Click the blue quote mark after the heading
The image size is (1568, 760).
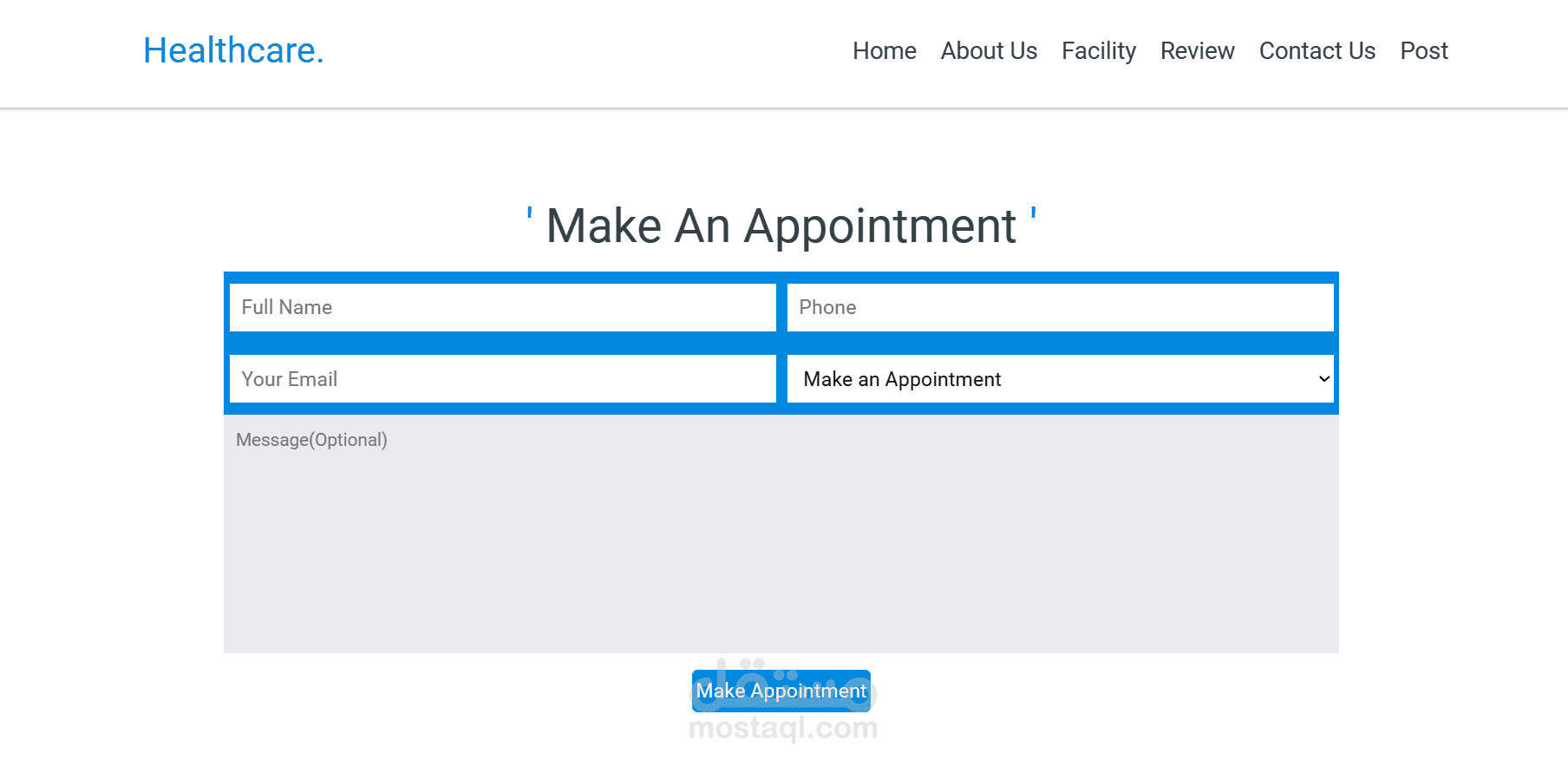[1033, 213]
